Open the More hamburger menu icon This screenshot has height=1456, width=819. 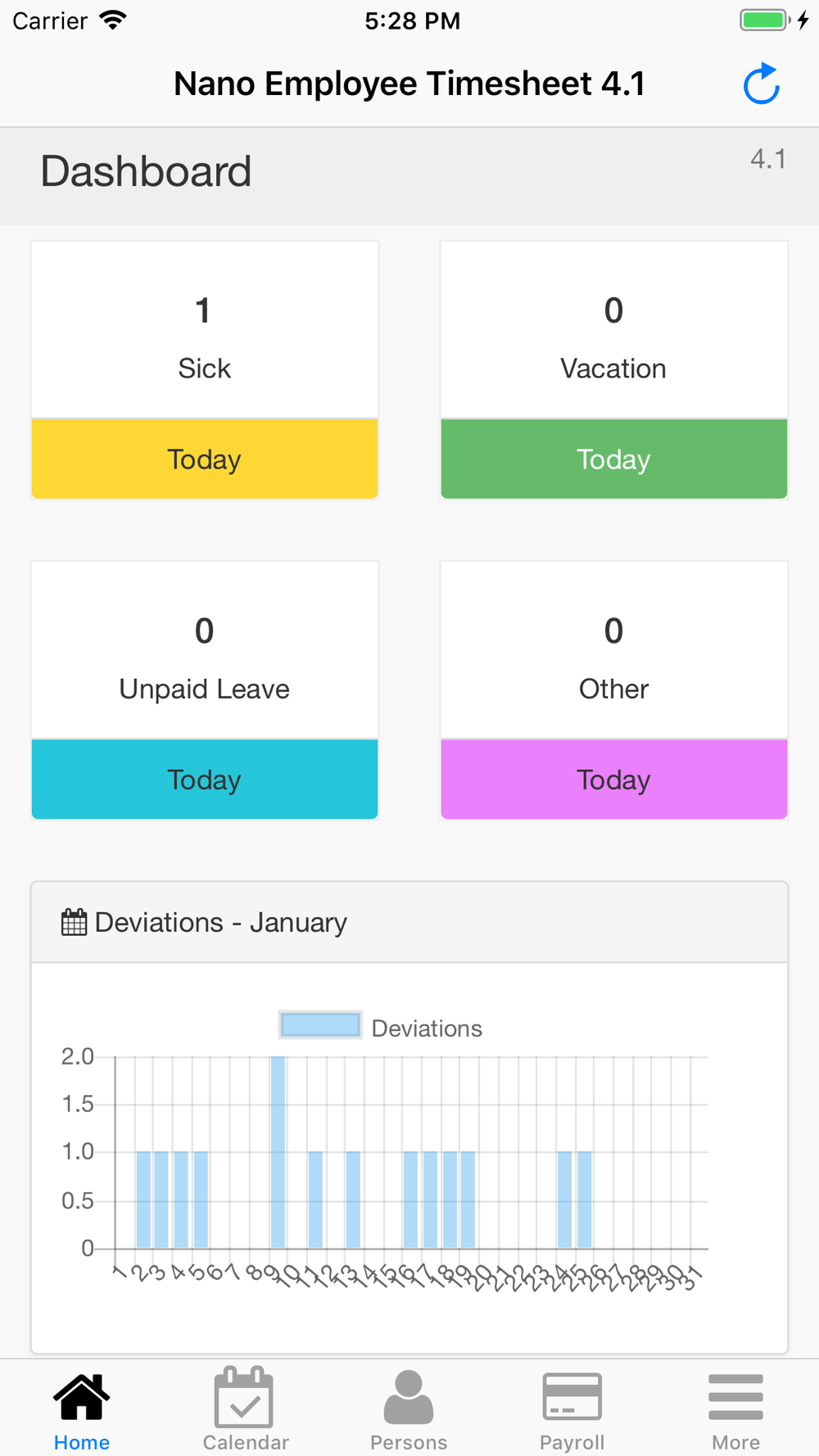[735, 1396]
